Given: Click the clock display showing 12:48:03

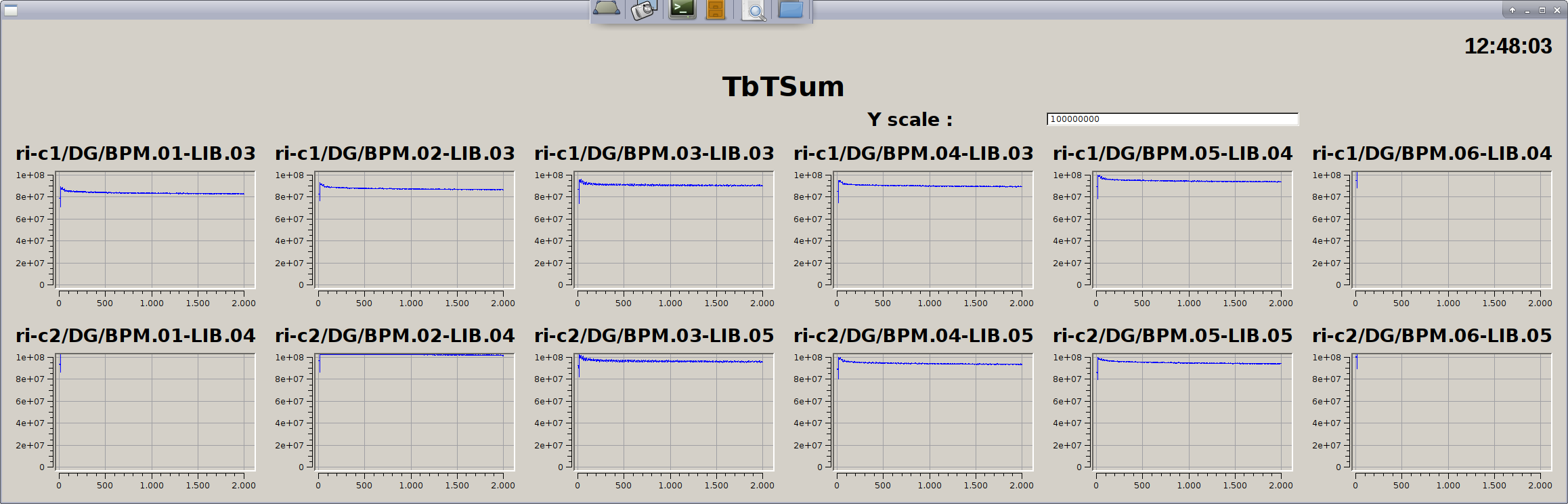Looking at the screenshot, I should 1508,46.
